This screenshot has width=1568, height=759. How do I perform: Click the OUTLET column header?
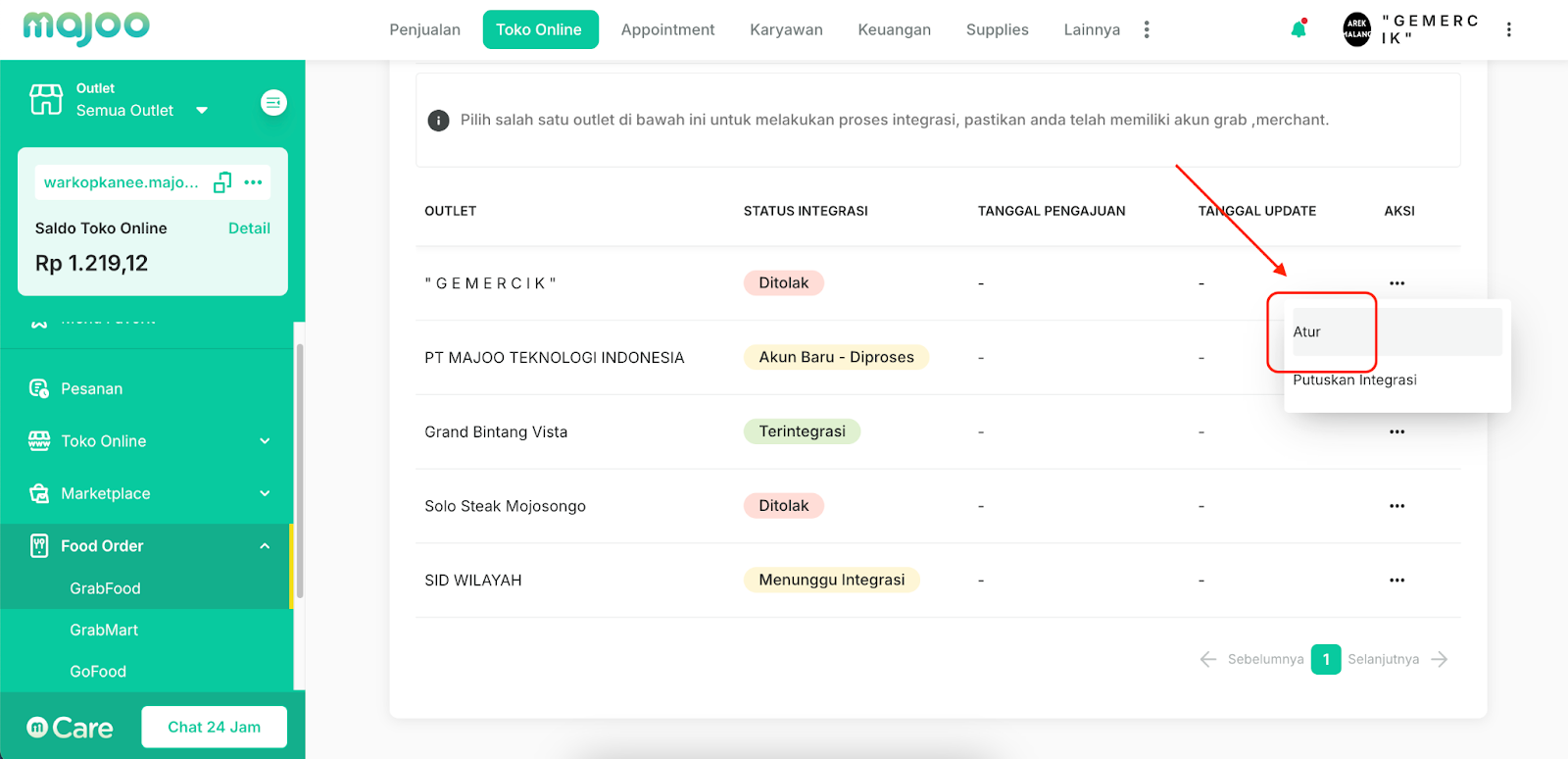coord(451,211)
